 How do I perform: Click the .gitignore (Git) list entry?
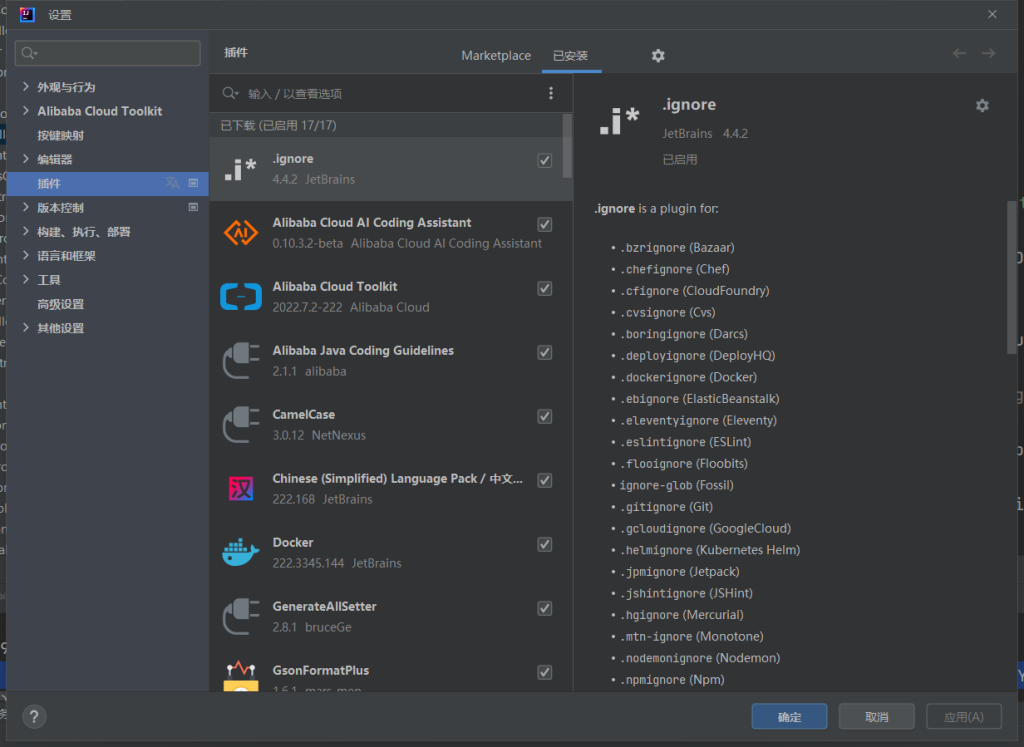(666, 507)
